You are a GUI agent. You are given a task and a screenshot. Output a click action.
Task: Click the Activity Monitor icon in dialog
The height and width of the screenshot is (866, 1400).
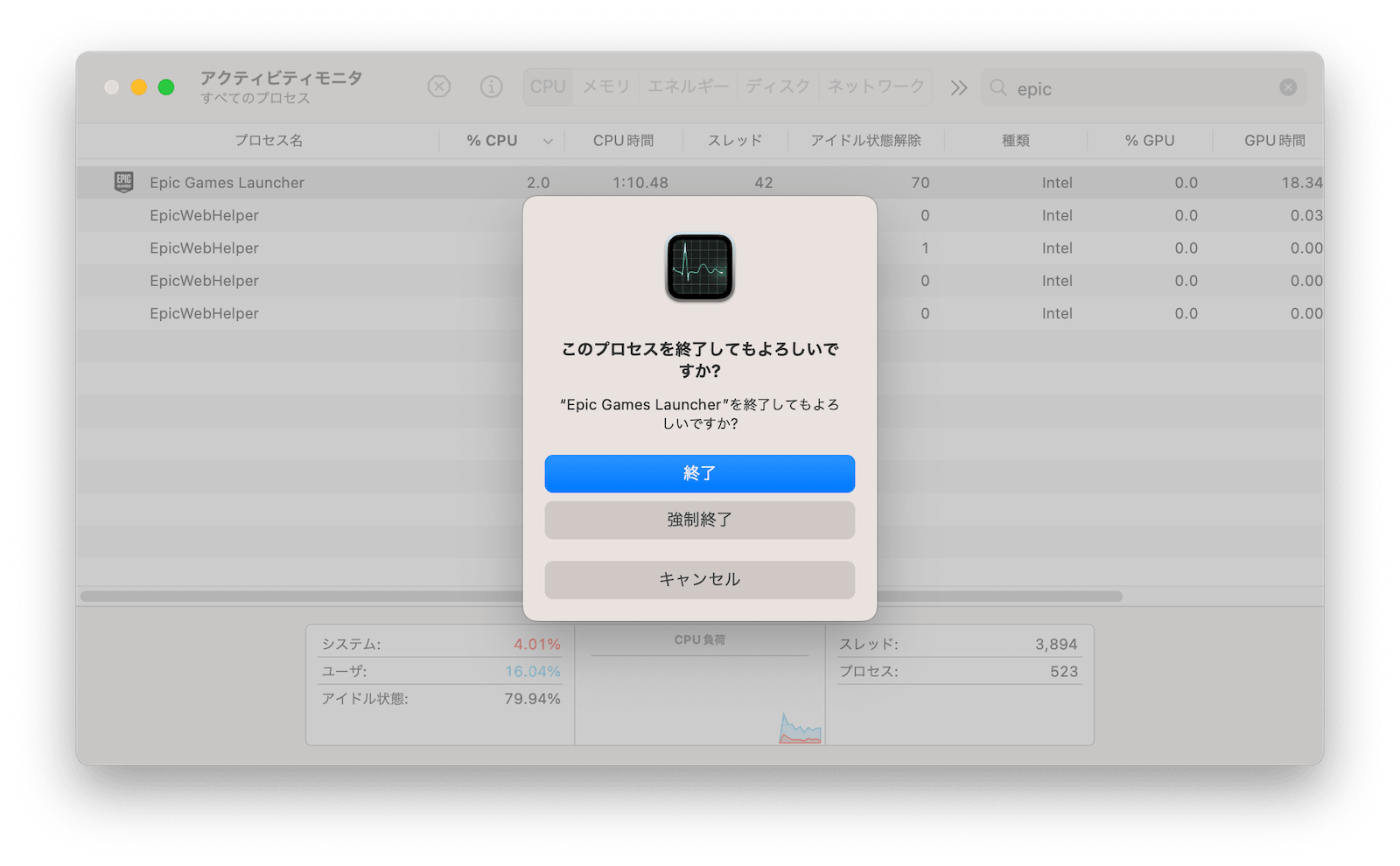[700, 268]
